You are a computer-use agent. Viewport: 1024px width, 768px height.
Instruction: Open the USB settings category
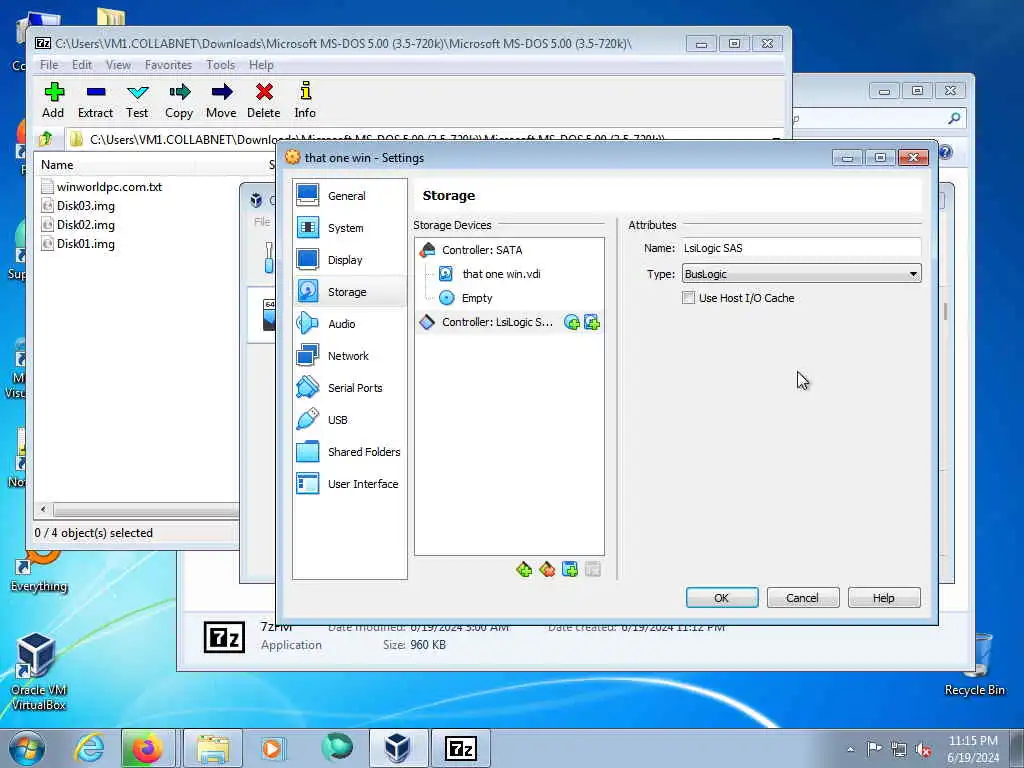(x=349, y=420)
